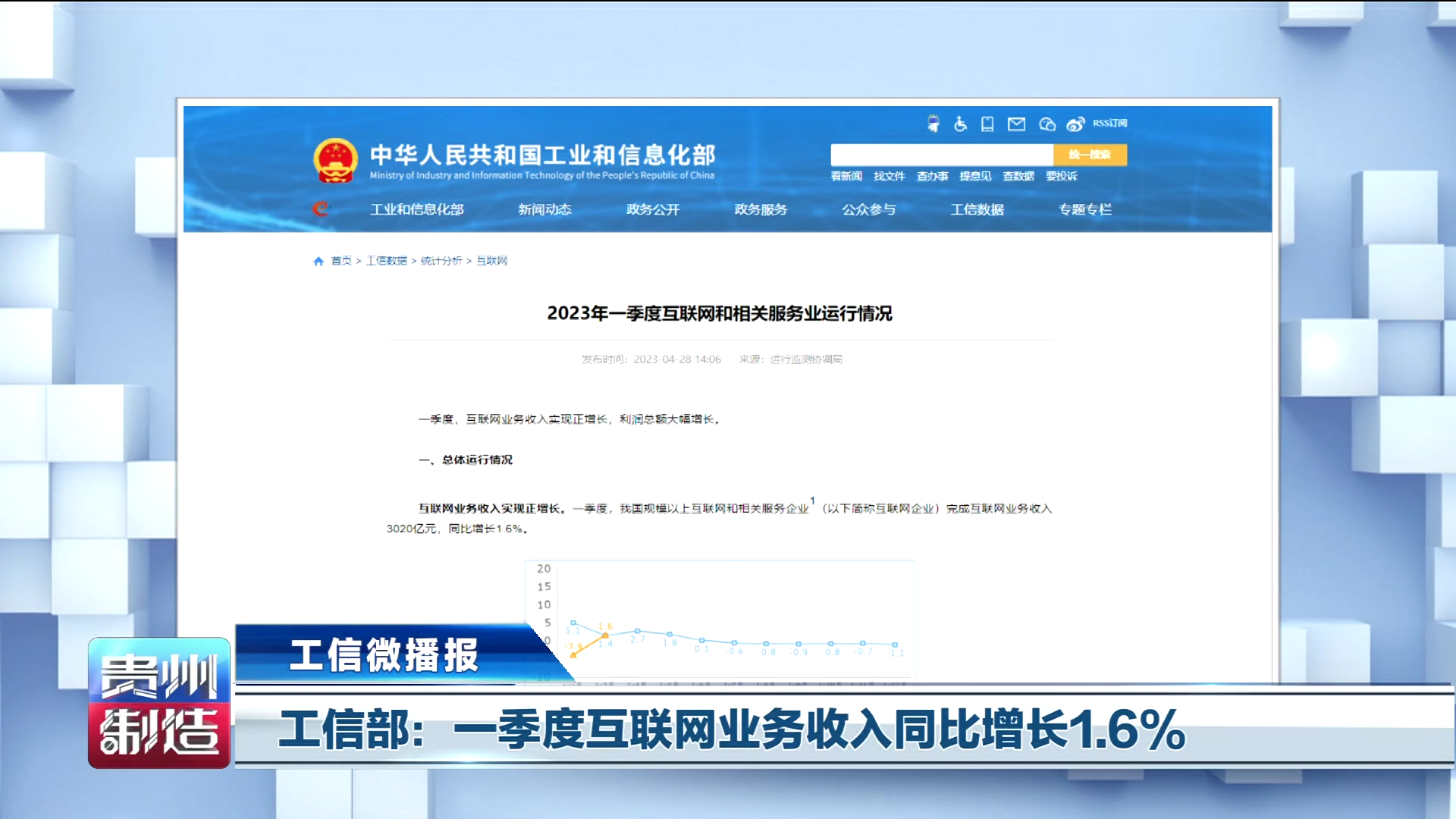Click the 要投诉 quick link
This screenshot has height=819, width=1456.
pos(1061,176)
